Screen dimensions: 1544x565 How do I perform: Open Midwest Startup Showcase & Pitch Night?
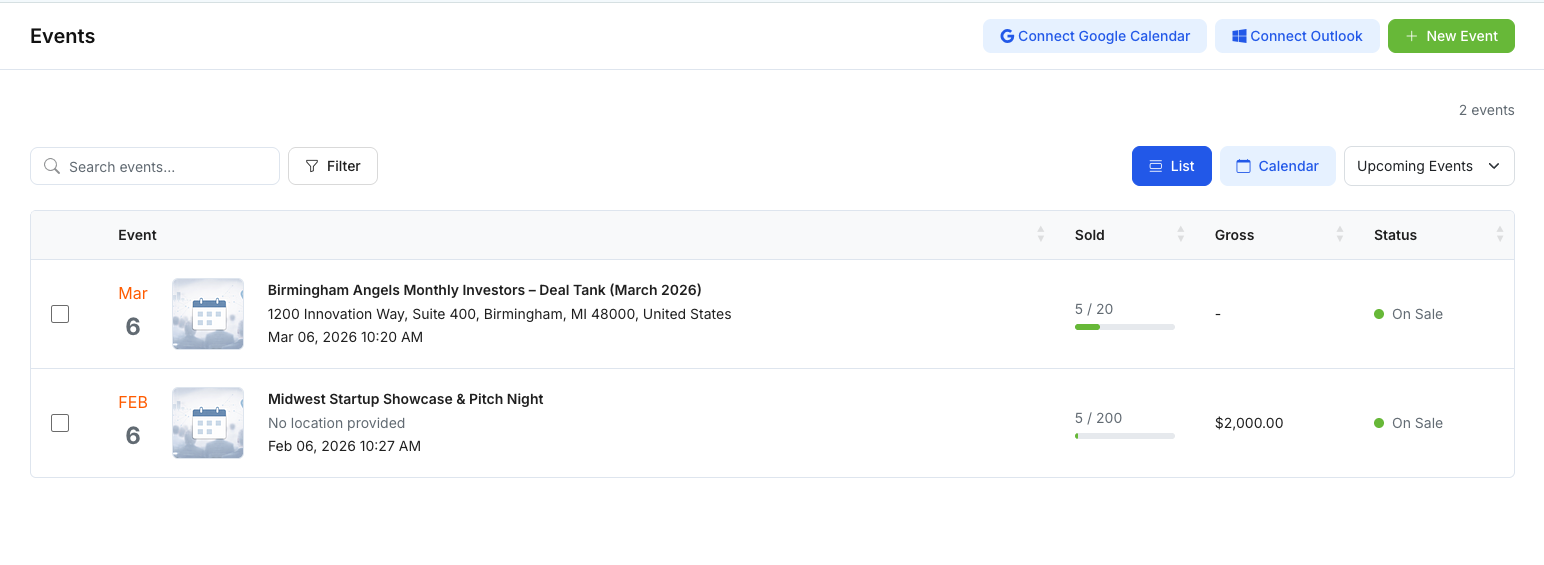pyautogui.click(x=405, y=399)
